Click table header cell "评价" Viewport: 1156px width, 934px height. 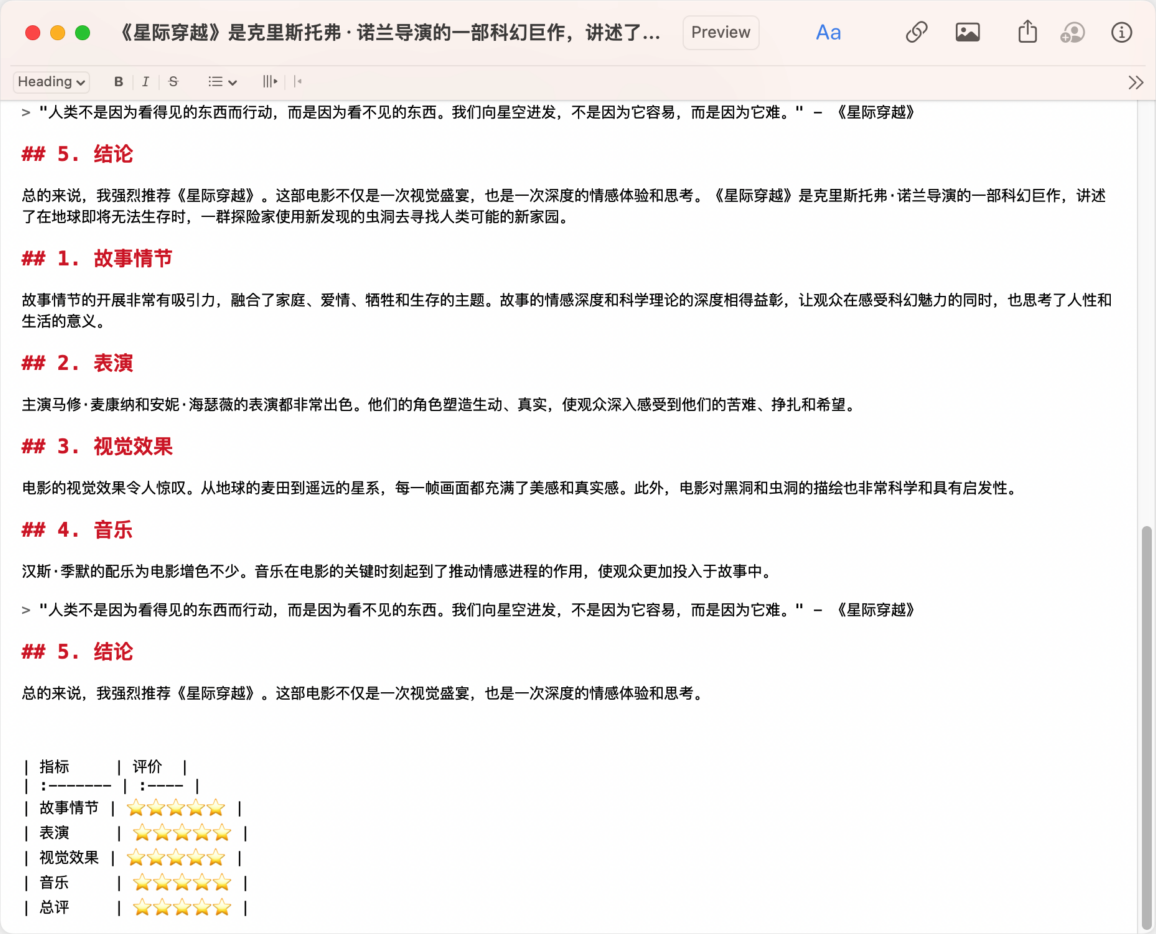click(147, 767)
